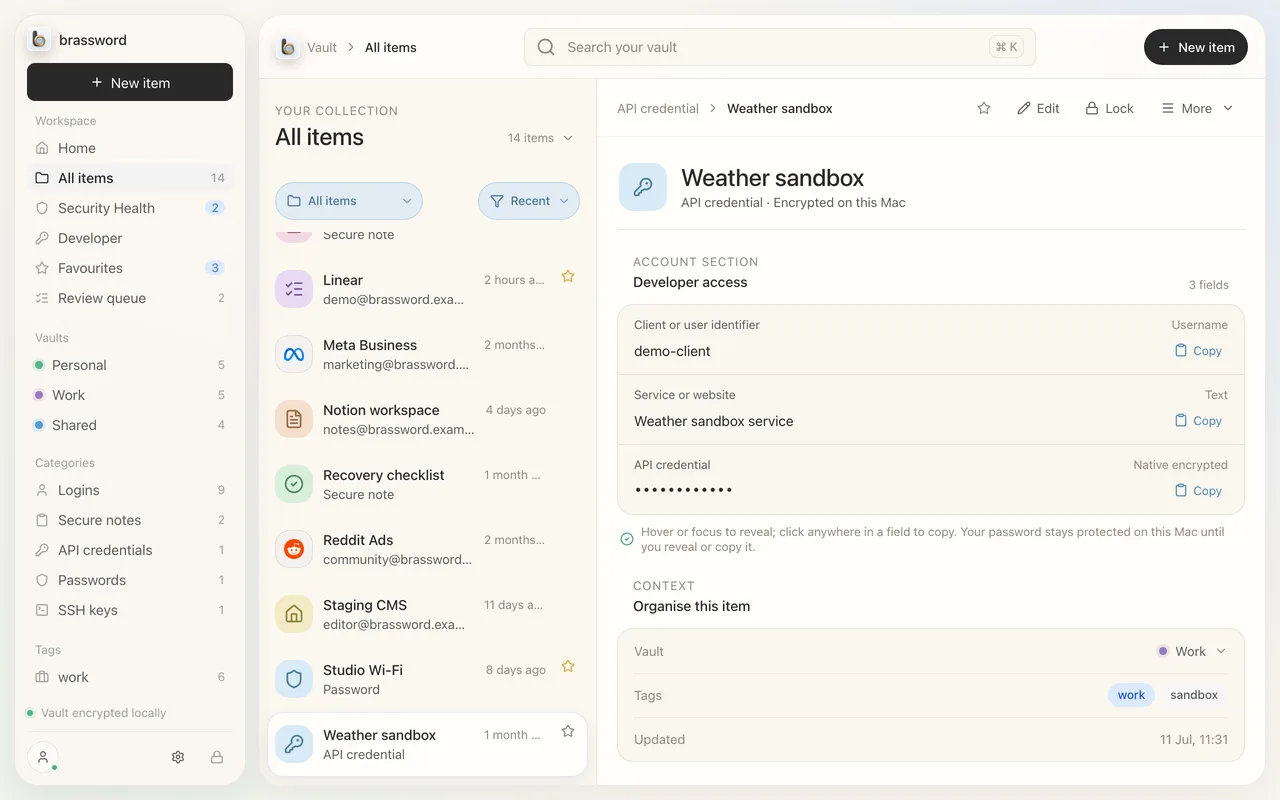Click the Studio Wi-Fi shield icon

(294, 679)
